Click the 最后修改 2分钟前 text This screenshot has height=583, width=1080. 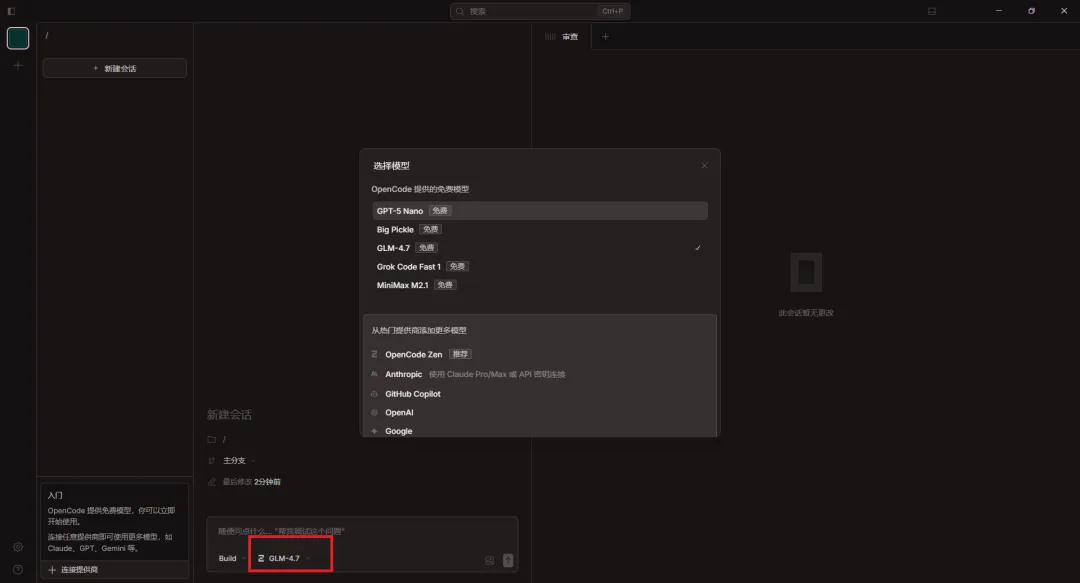tap(251, 482)
